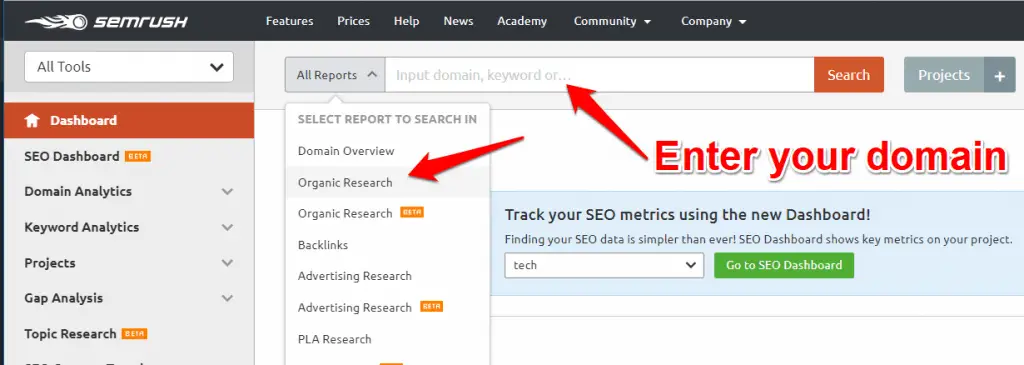Open the Company menu in header
Screen dimensions: 1024x365
(x=714, y=21)
